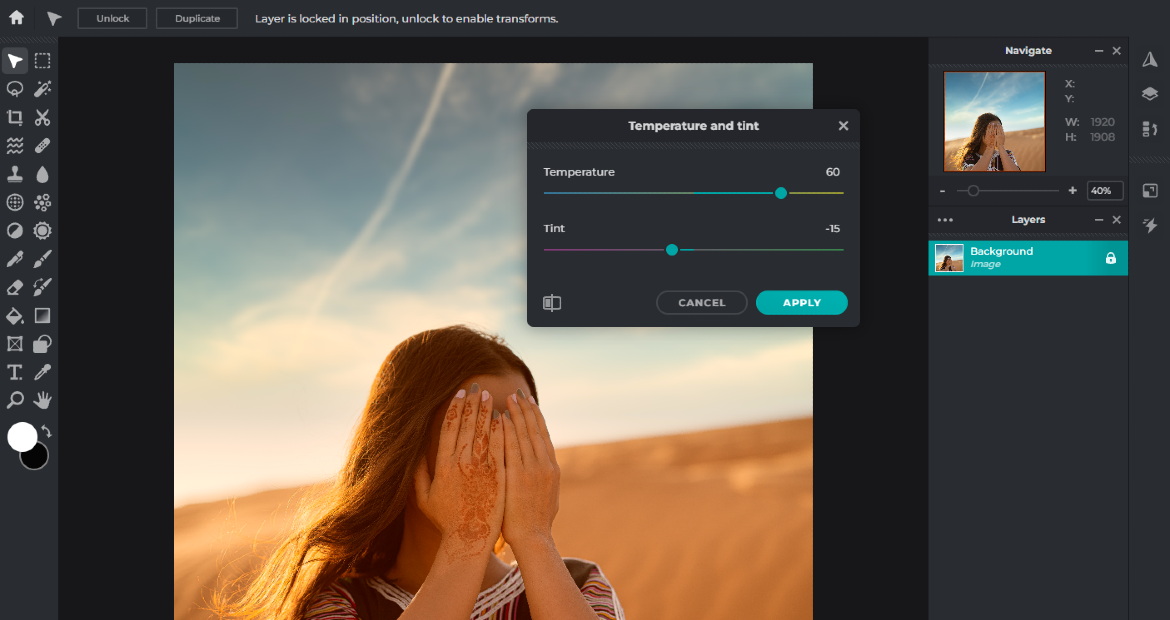Select the Fill bucket tool
This screenshot has height=620, width=1170.
click(14, 316)
